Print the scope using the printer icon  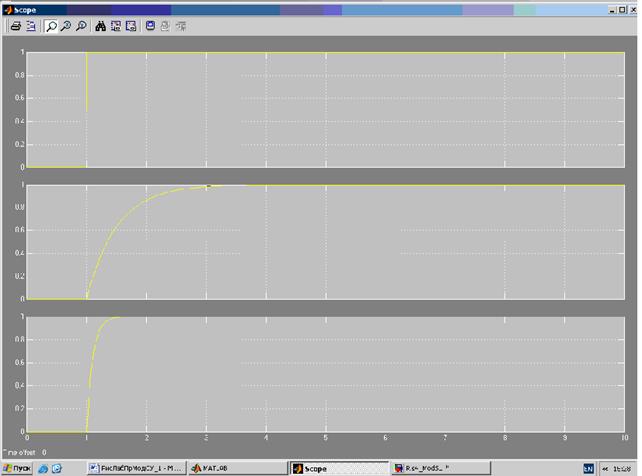pyautogui.click(x=16, y=26)
